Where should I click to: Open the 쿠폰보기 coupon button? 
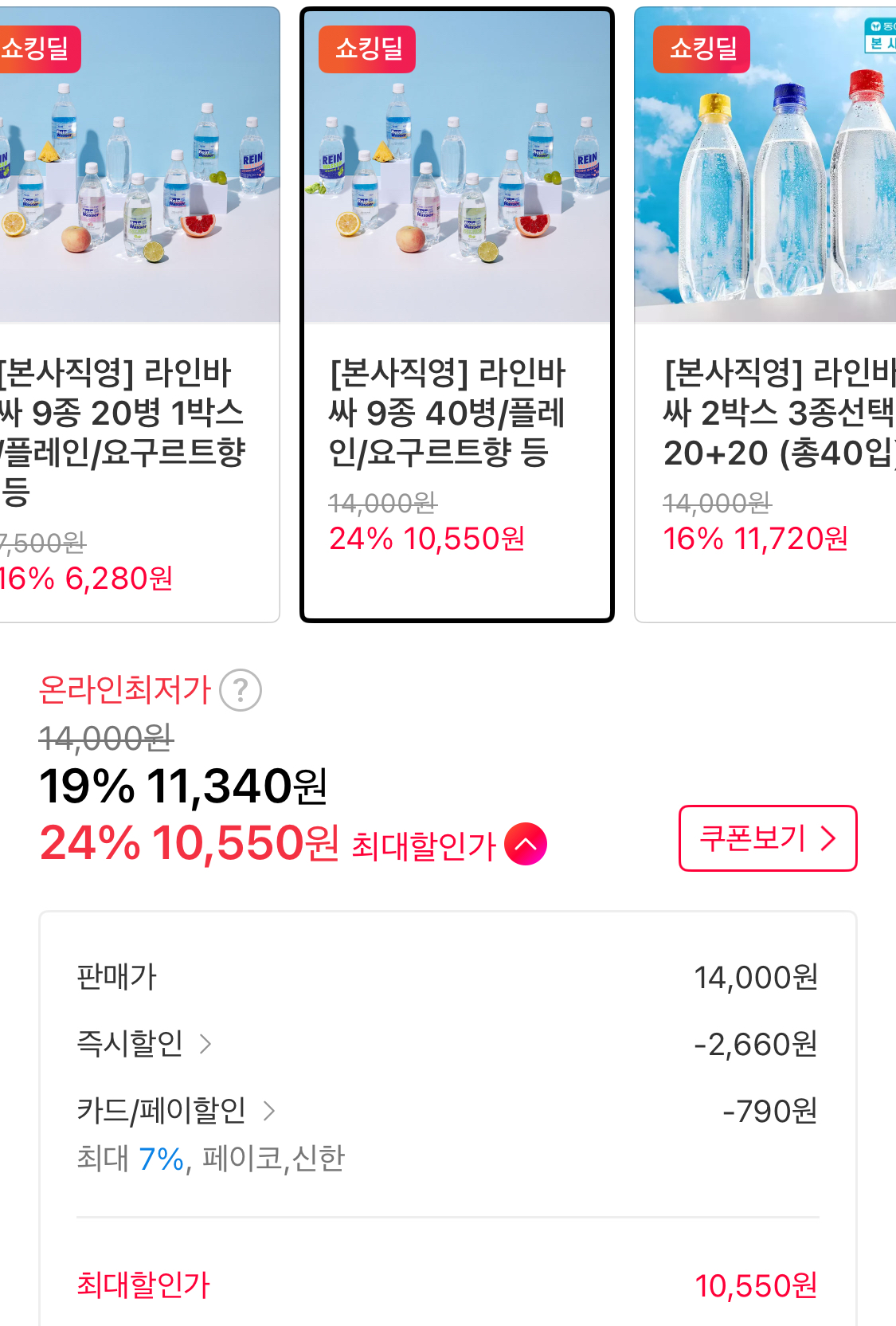tap(767, 838)
